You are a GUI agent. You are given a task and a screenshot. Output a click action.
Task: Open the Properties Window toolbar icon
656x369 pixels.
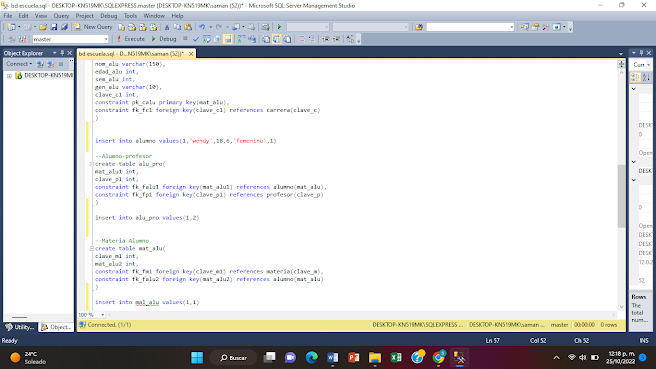click(x=535, y=27)
